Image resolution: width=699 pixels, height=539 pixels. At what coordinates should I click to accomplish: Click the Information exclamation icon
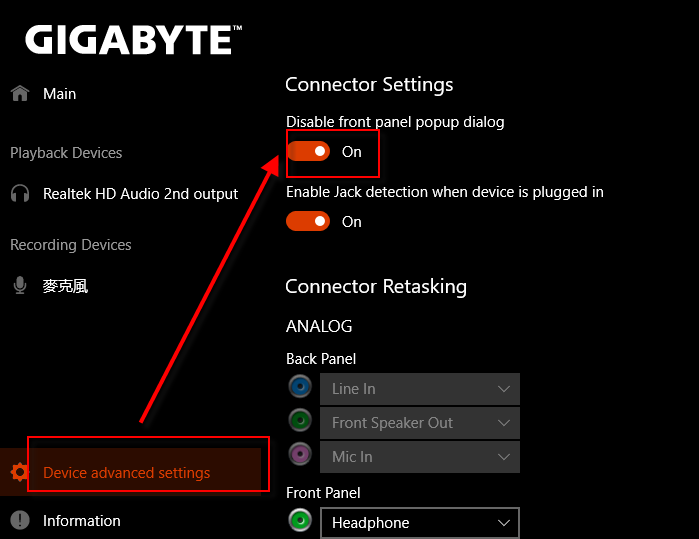pos(19,520)
